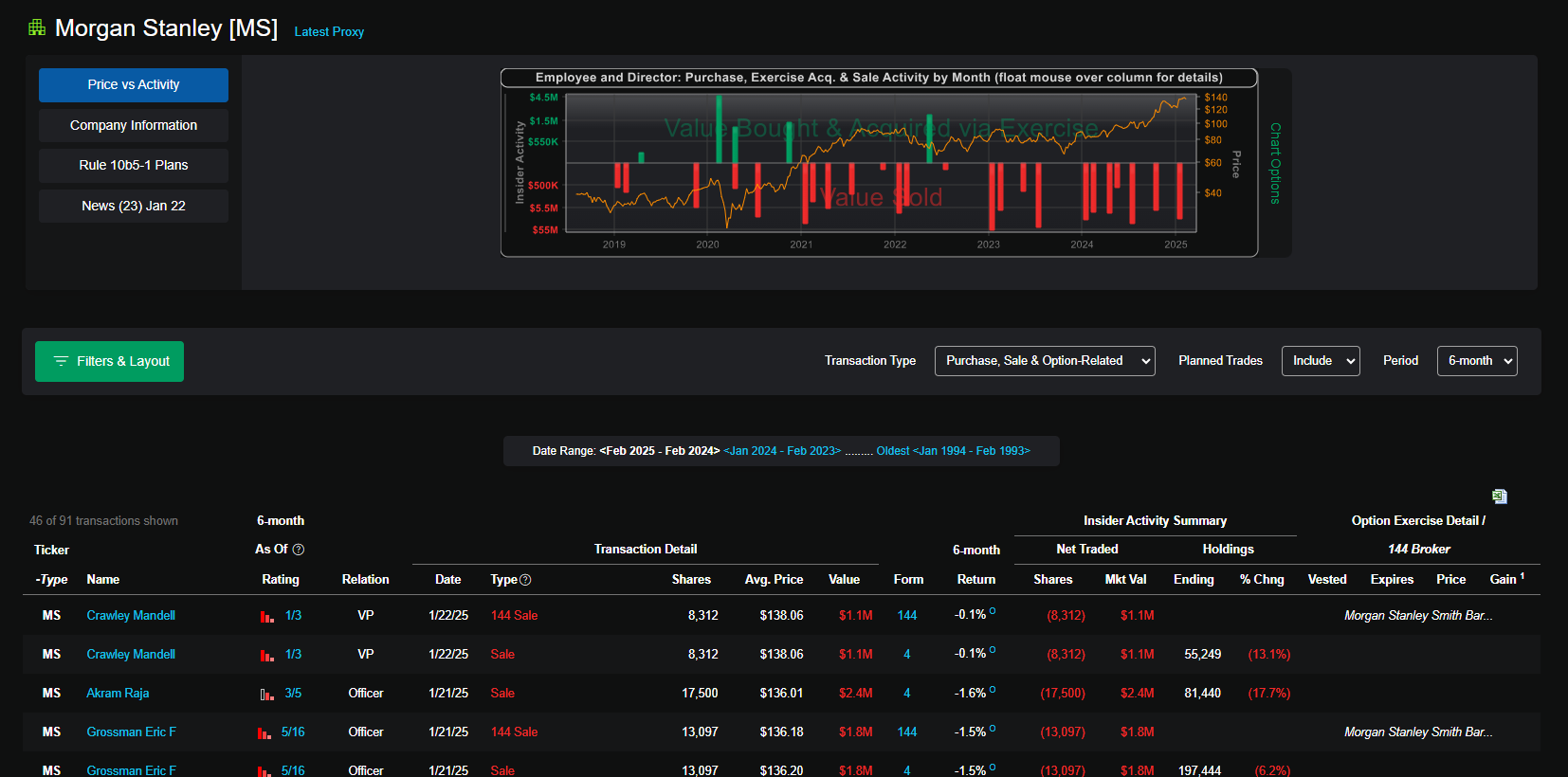Sort by the Avg. Price column header

click(774, 580)
